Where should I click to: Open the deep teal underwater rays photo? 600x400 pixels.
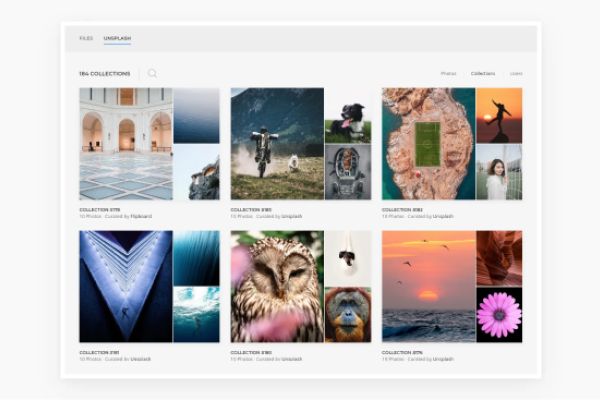click(x=197, y=258)
